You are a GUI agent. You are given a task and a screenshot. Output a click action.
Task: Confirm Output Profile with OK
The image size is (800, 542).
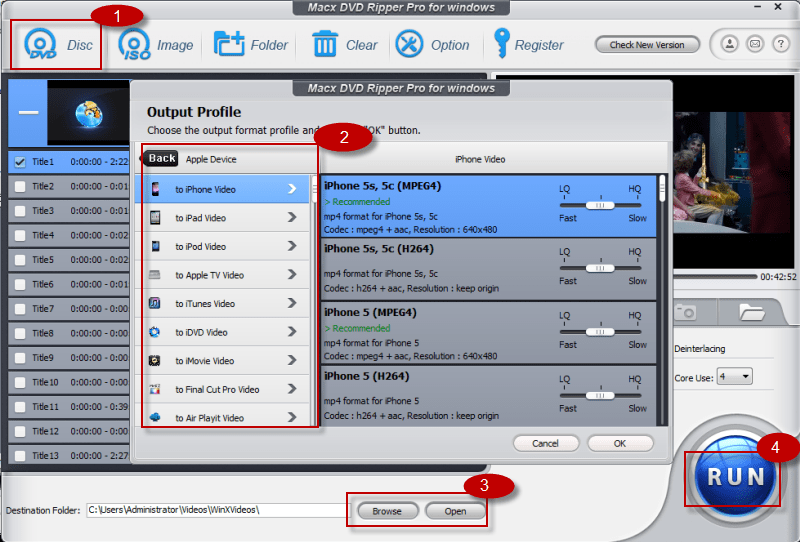620,444
